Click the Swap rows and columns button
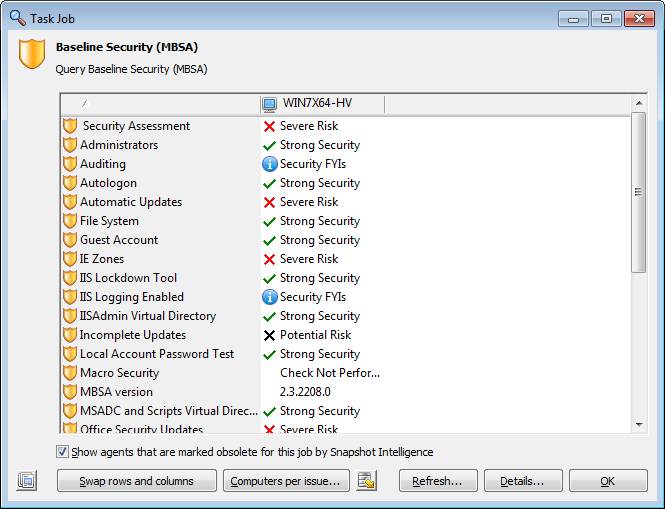Image resolution: width=665 pixels, height=509 pixels. (x=137, y=481)
